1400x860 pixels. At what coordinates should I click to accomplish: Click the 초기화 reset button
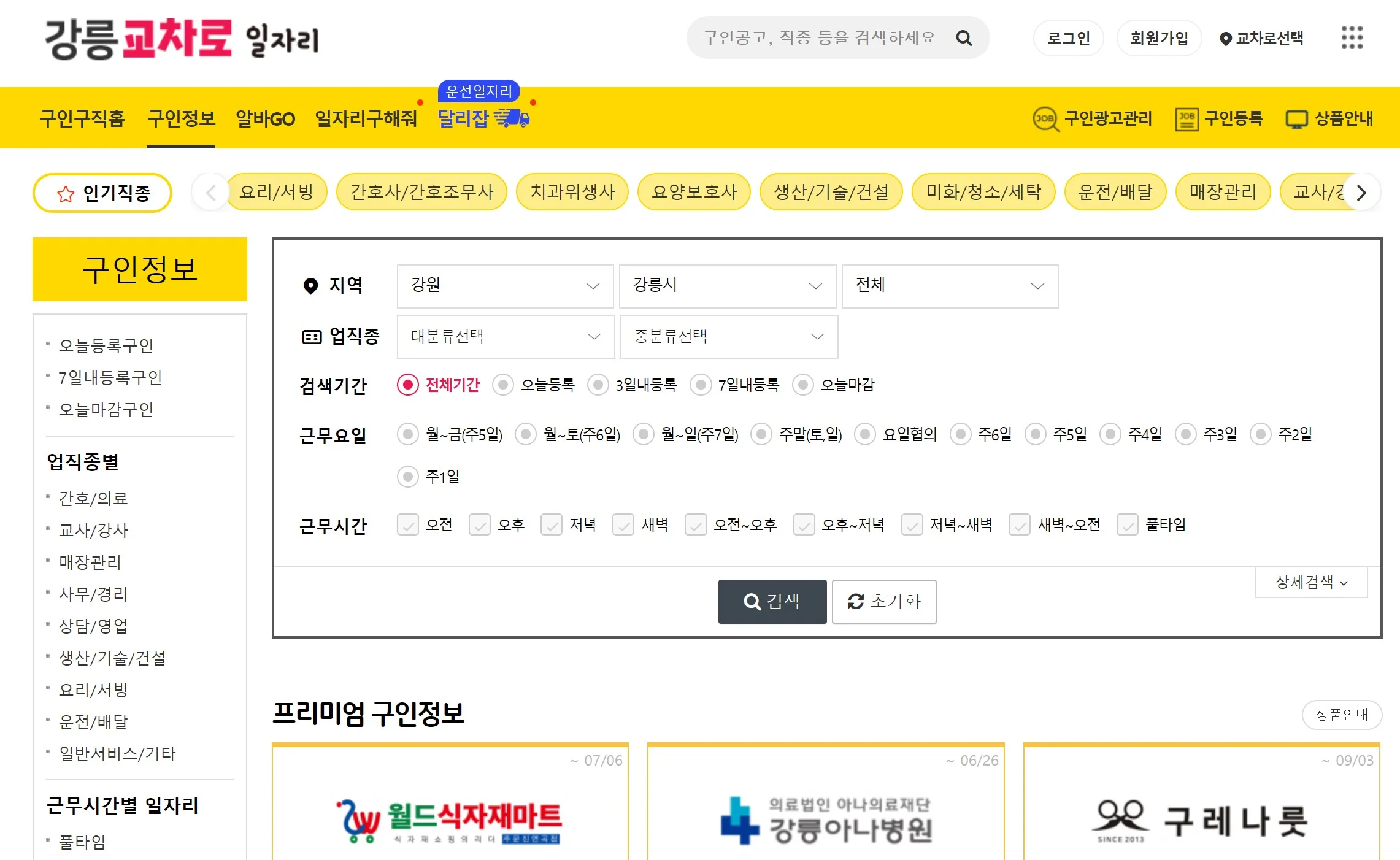(x=883, y=602)
